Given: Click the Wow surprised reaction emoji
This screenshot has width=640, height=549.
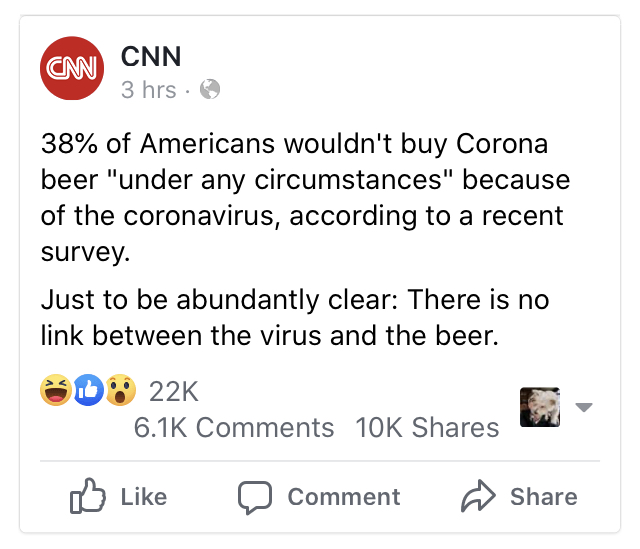Looking at the screenshot, I should [119, 391].
